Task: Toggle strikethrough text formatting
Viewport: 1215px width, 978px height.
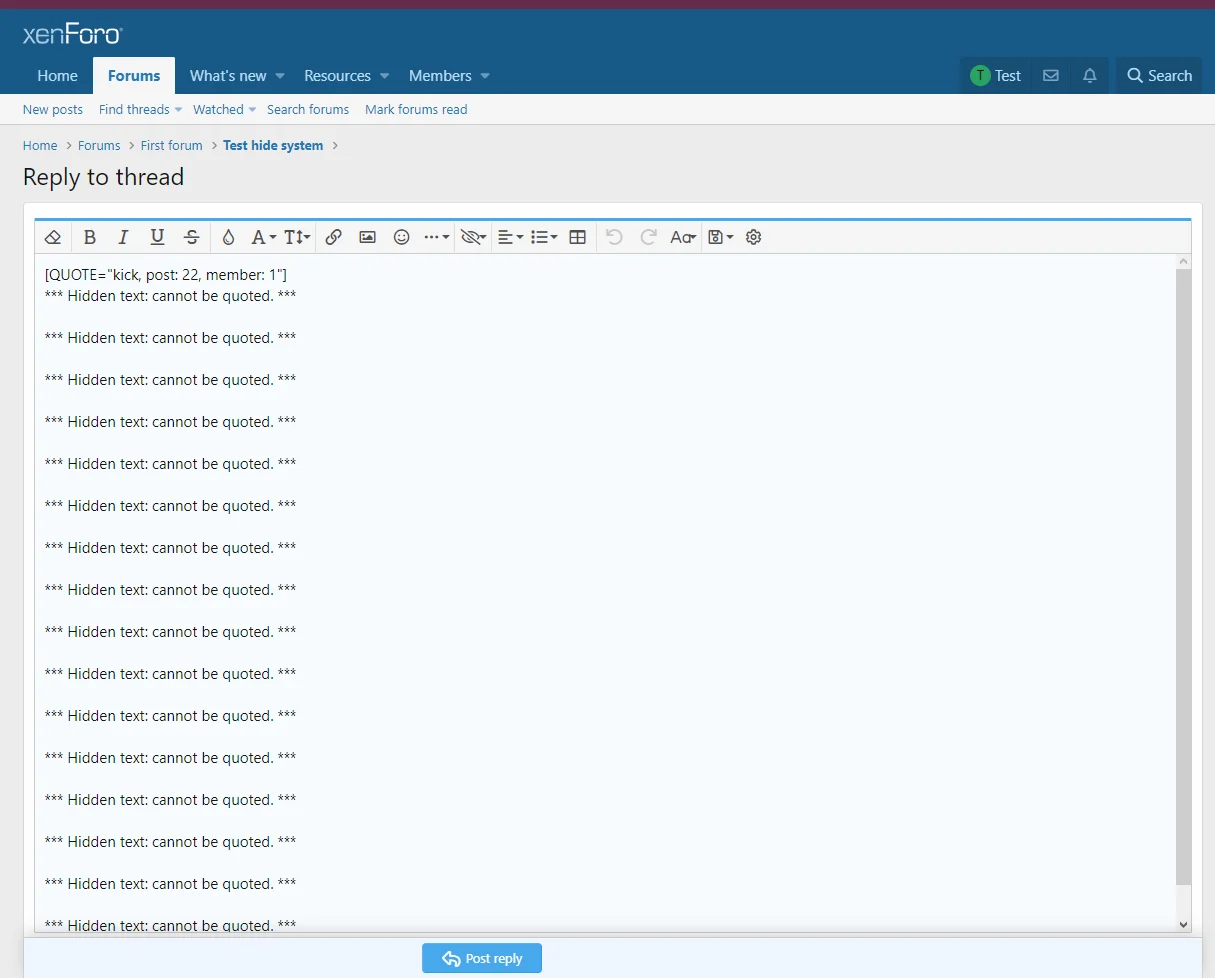Action: click(191, 237)
